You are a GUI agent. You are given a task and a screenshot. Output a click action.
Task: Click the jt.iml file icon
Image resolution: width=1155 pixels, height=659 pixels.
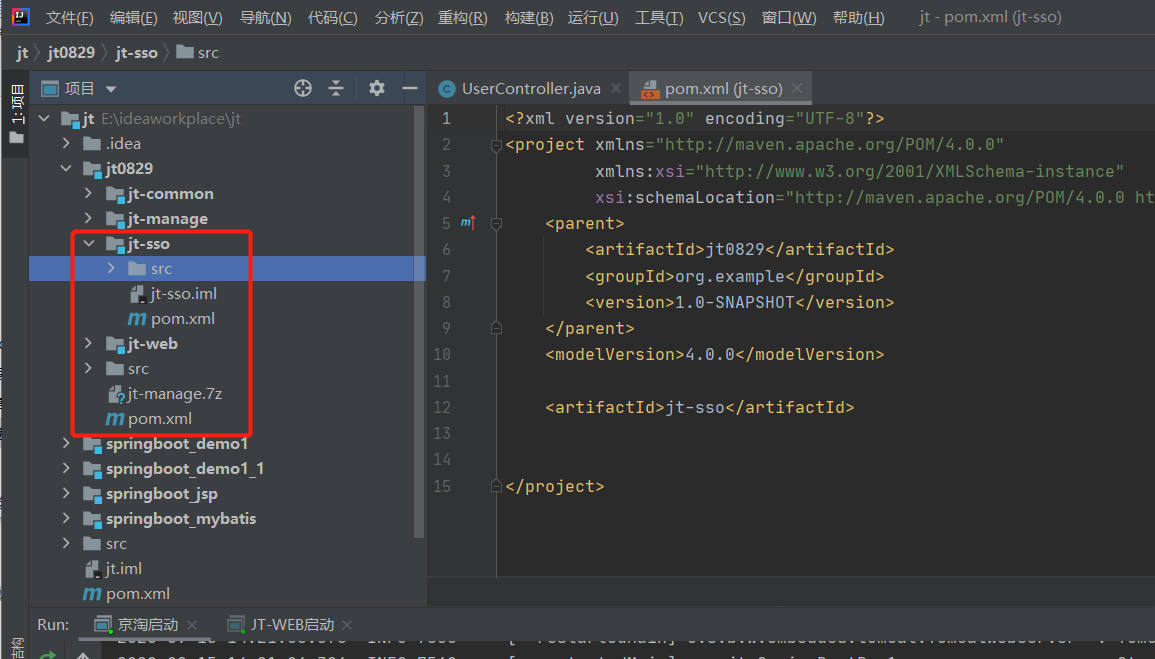92,569
